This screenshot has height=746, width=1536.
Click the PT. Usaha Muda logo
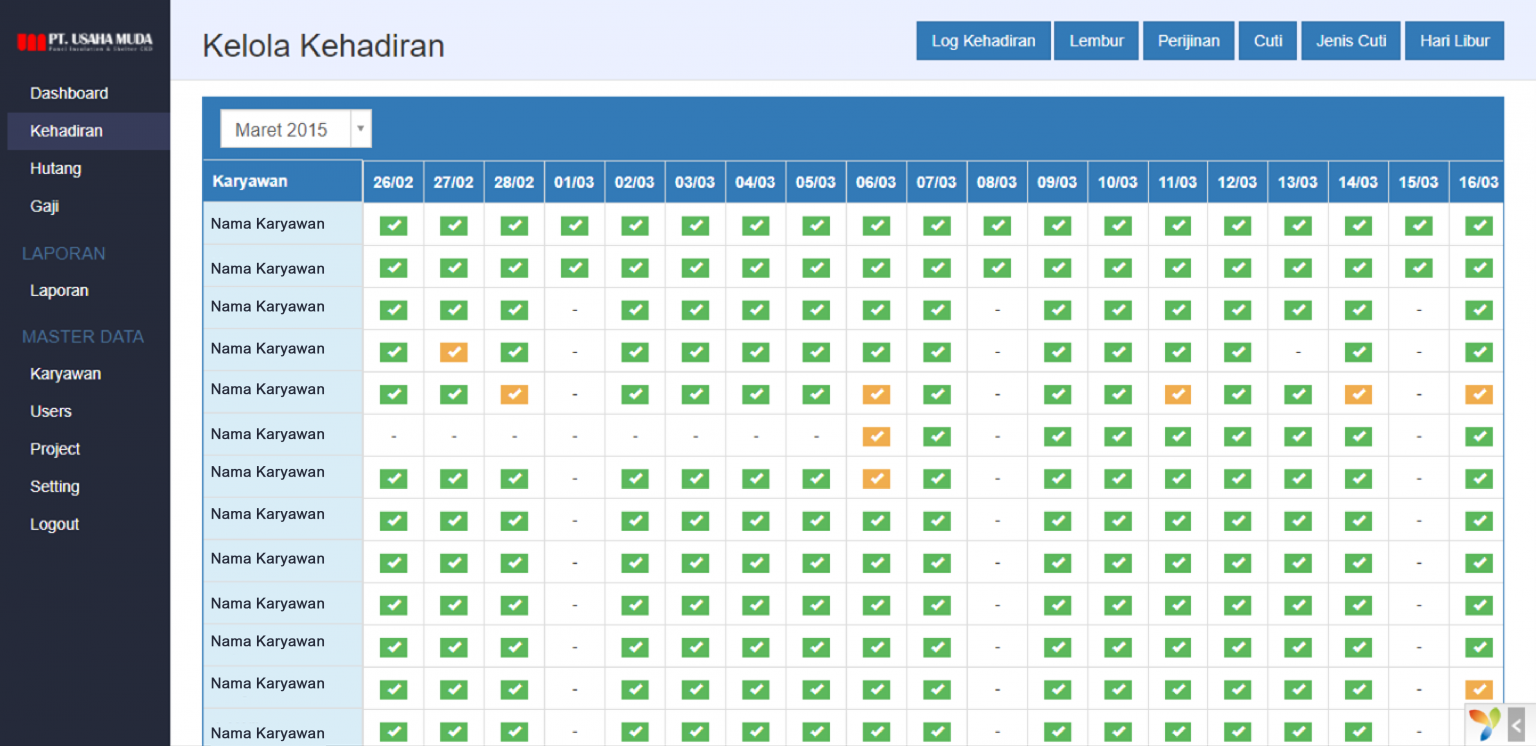(x=85, y=42)
